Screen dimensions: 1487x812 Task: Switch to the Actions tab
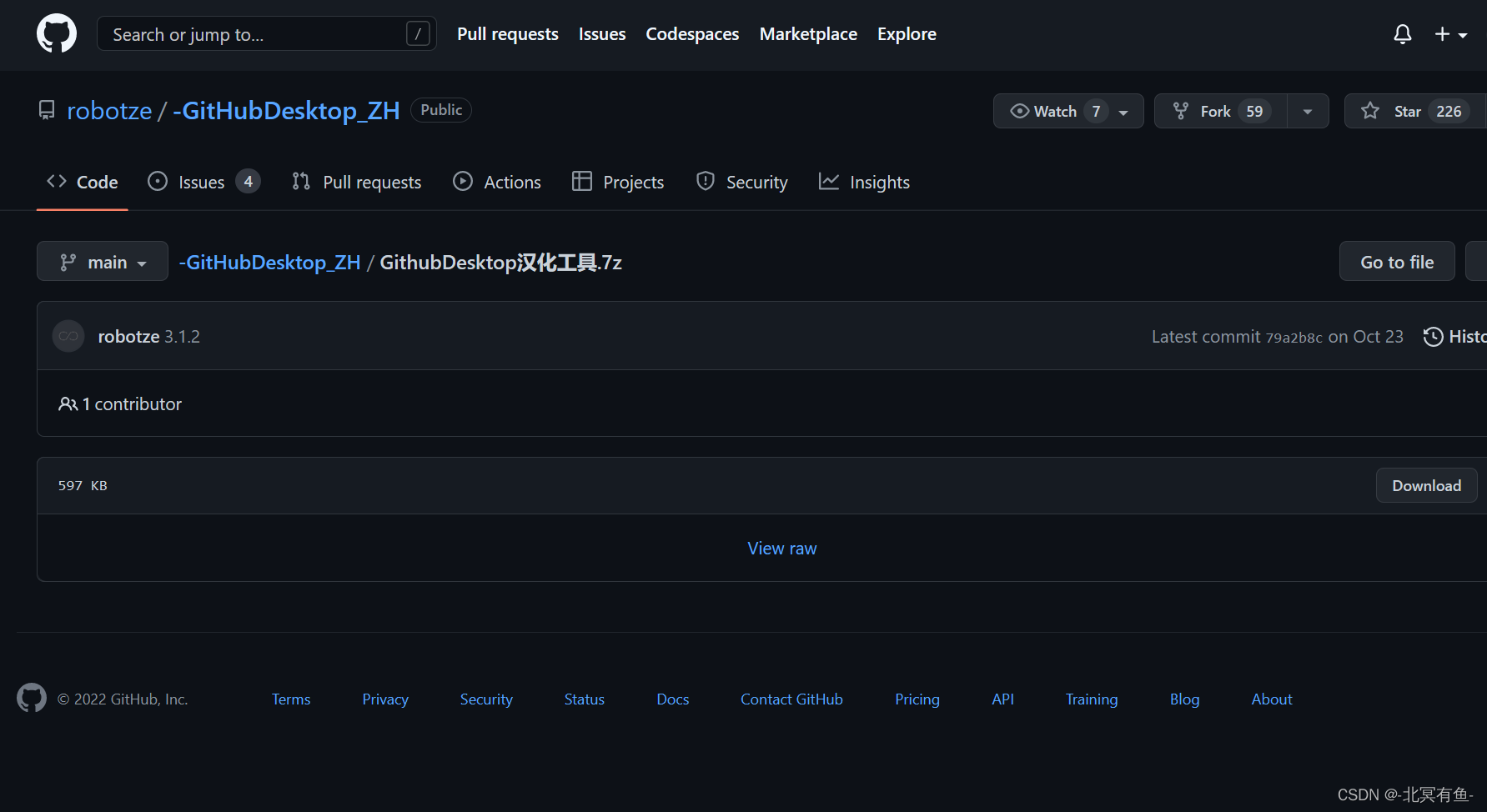497,182
